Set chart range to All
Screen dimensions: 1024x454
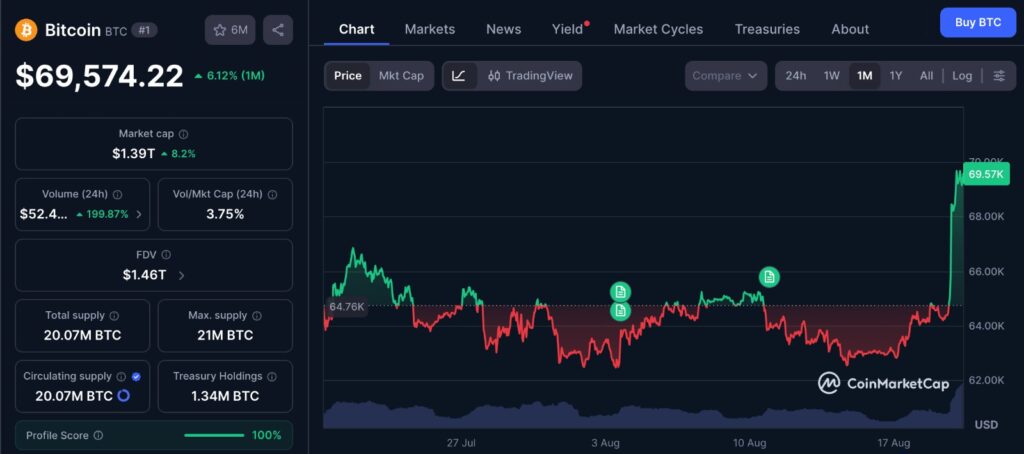[x=926, y=76]
